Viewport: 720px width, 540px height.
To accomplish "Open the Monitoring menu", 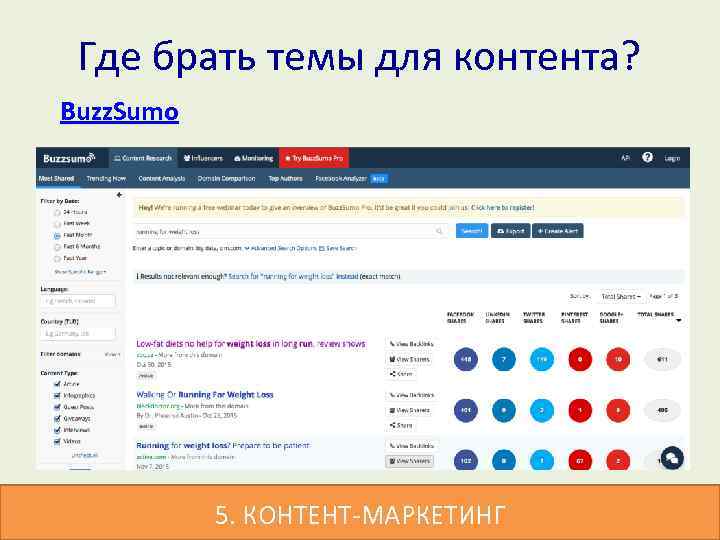I will 253,158.
